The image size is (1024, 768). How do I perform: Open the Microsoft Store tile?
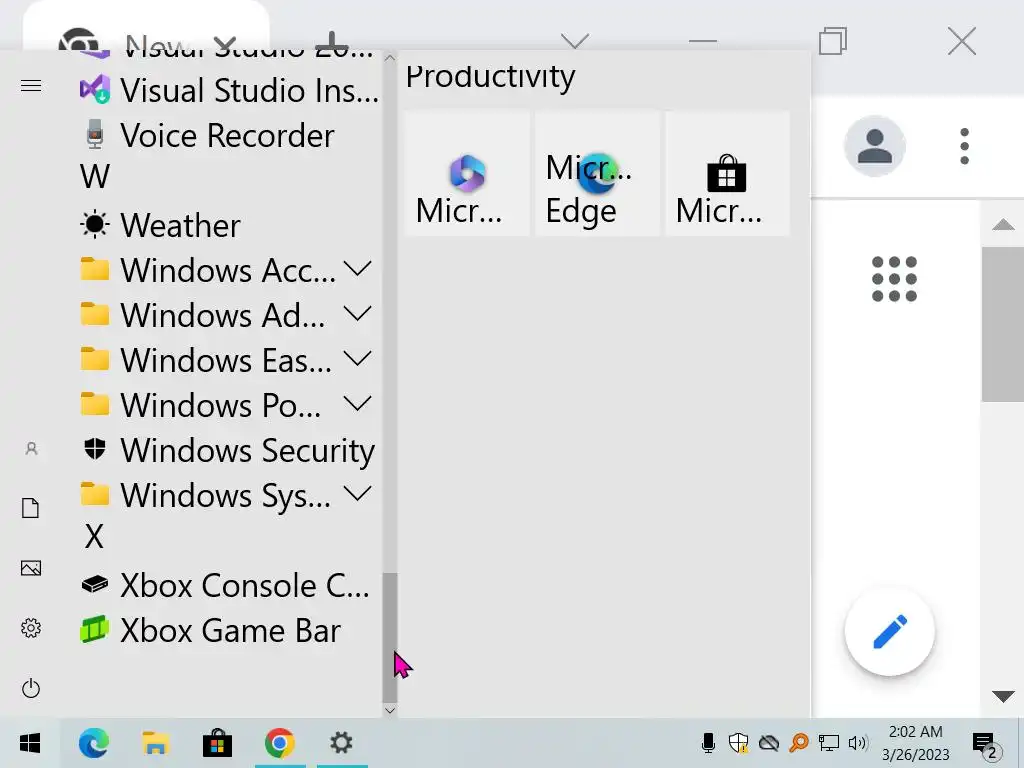click(x=727, y=174)
